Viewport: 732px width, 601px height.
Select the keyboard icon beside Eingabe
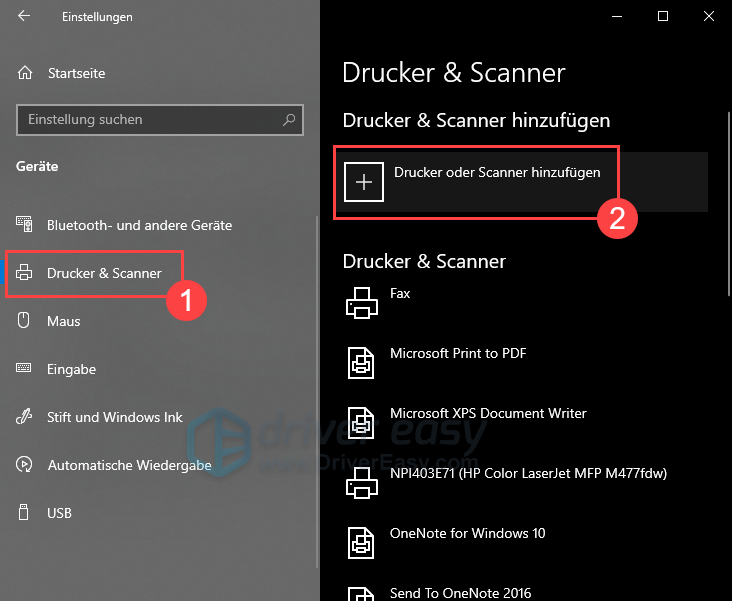point(24,368)
